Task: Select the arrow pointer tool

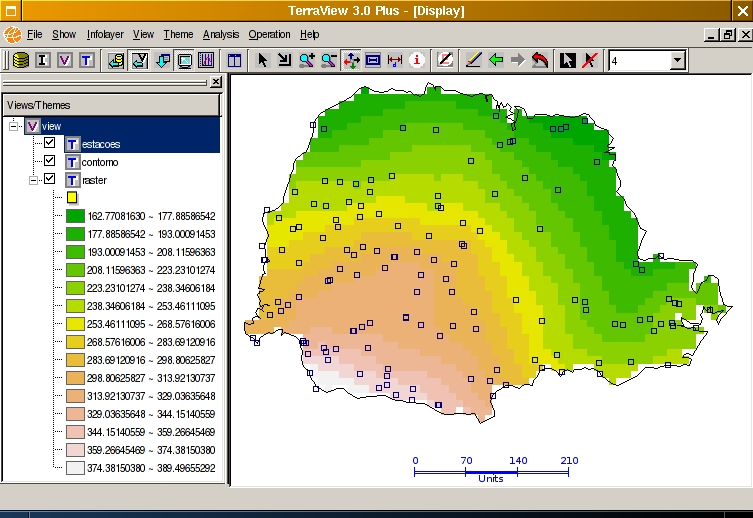Action: click(x=263, y=60)
